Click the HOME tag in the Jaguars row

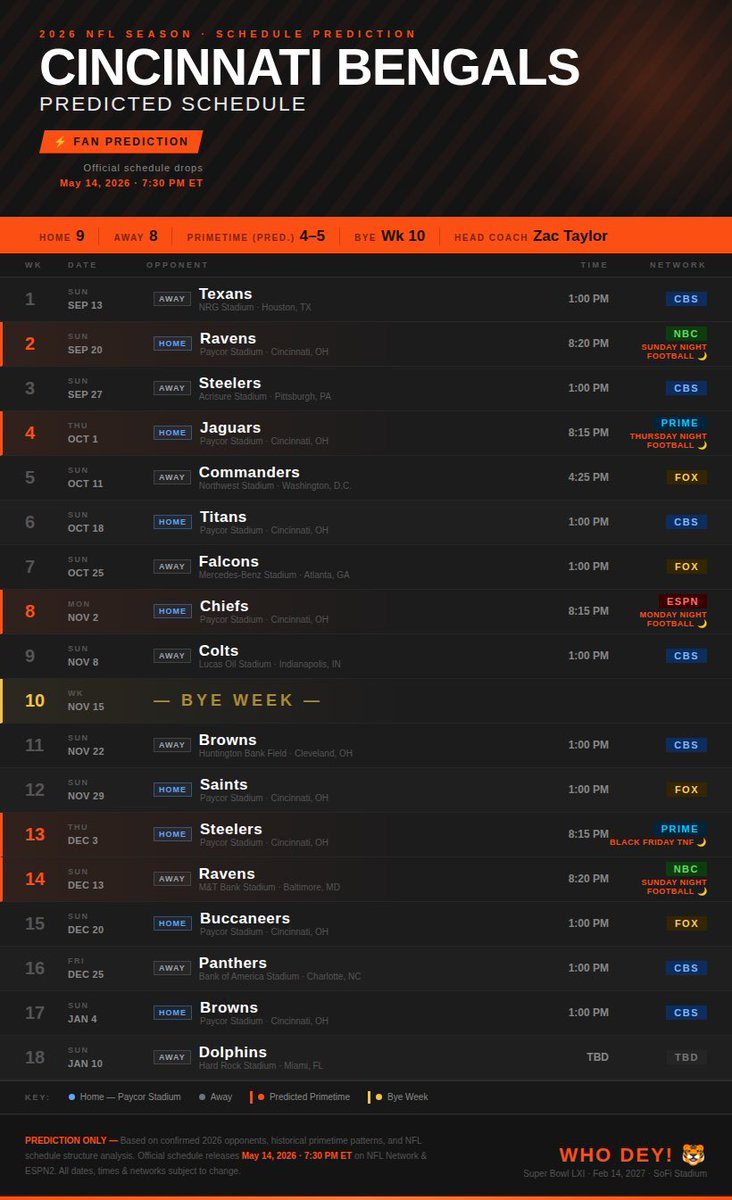[x=172, y=433]
